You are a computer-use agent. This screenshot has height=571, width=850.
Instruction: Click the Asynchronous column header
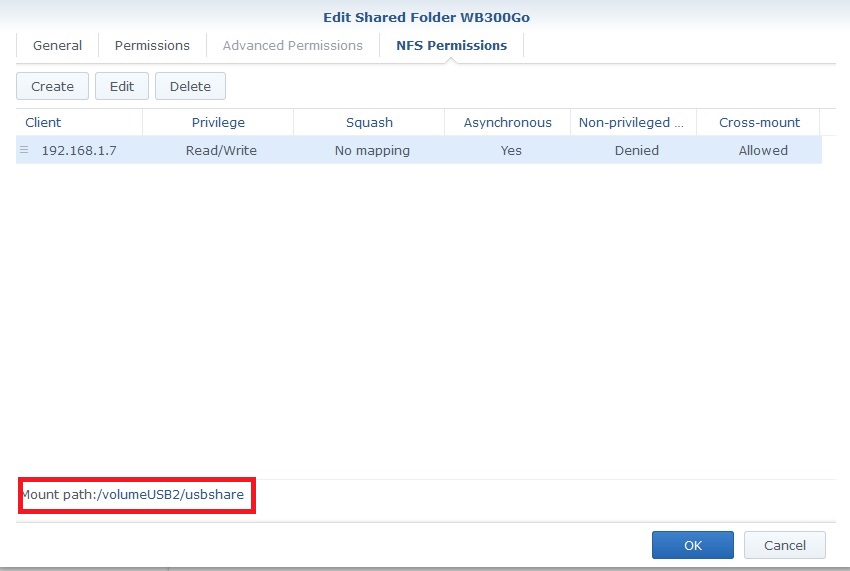coord(507,122)
